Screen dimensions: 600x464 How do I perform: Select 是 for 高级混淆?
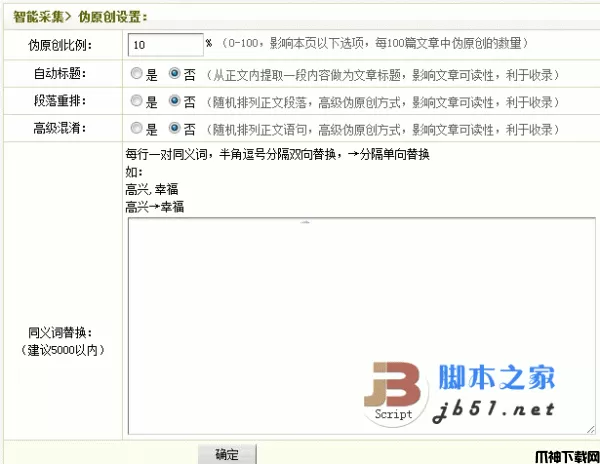point(136,128)
